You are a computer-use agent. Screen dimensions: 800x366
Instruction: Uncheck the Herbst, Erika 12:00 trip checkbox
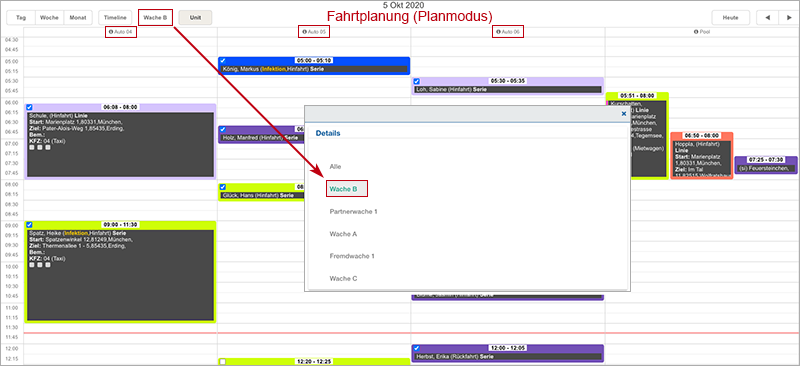coord(417,348)
